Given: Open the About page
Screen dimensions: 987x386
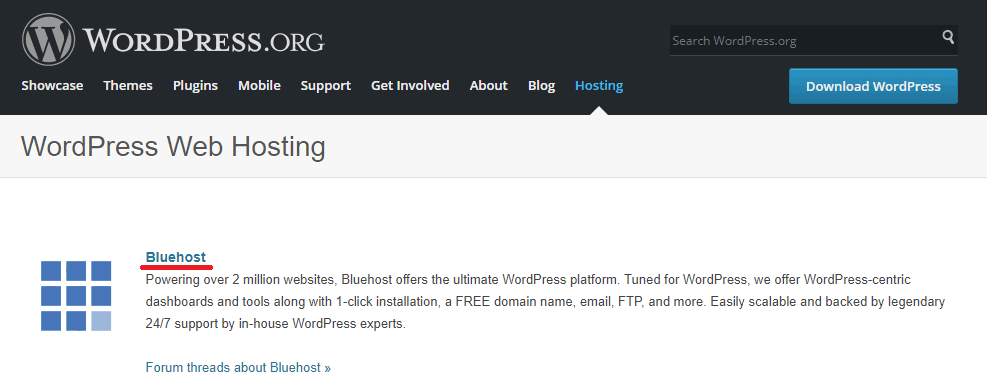Looking at the screenshot, I should (488, 86).
